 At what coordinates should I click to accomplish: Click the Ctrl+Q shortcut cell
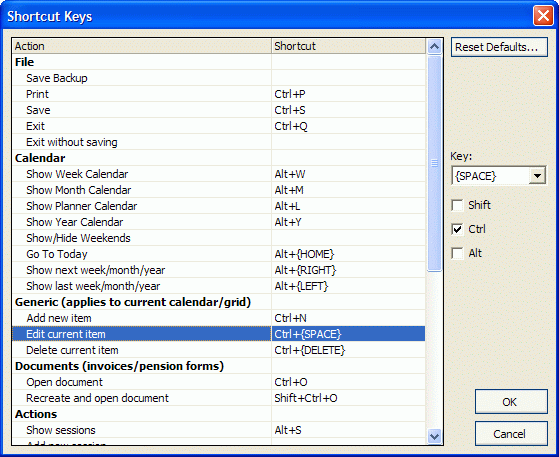point(349,126)
